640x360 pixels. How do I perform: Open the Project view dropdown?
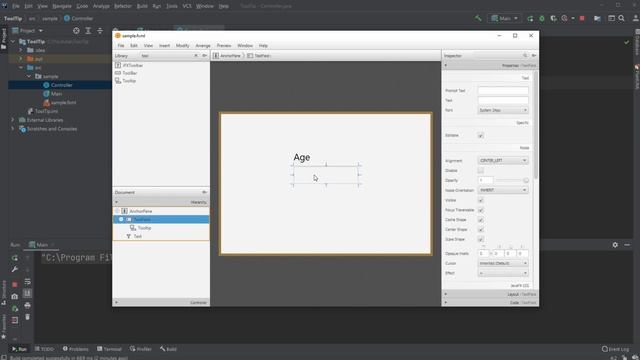(27, 31)
